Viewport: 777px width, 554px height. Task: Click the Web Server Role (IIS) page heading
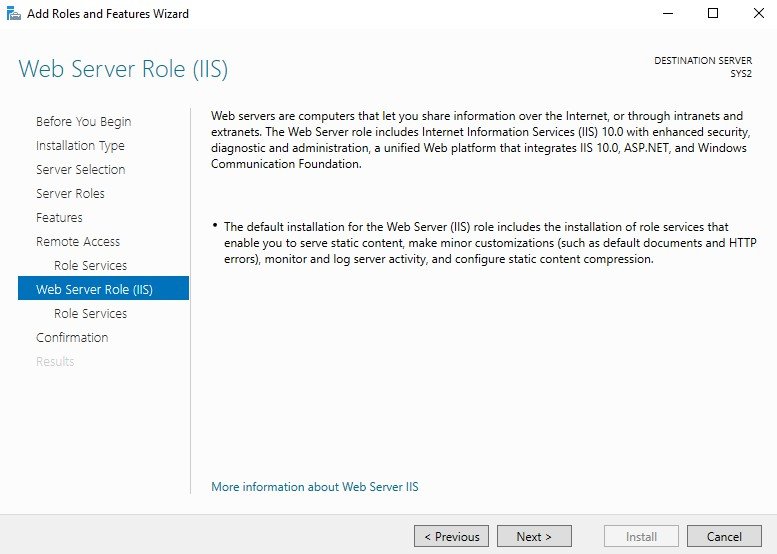(x=123, y=69)
